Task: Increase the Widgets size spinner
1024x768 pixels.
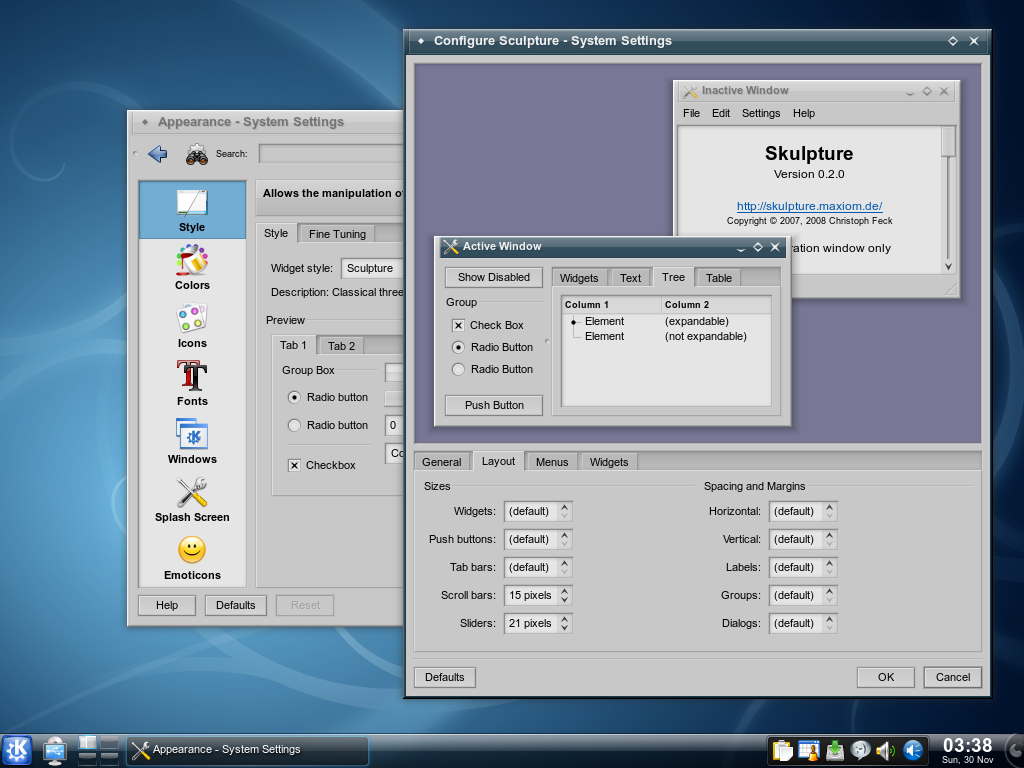Action: pyautogui.click(x=565, y=507)
